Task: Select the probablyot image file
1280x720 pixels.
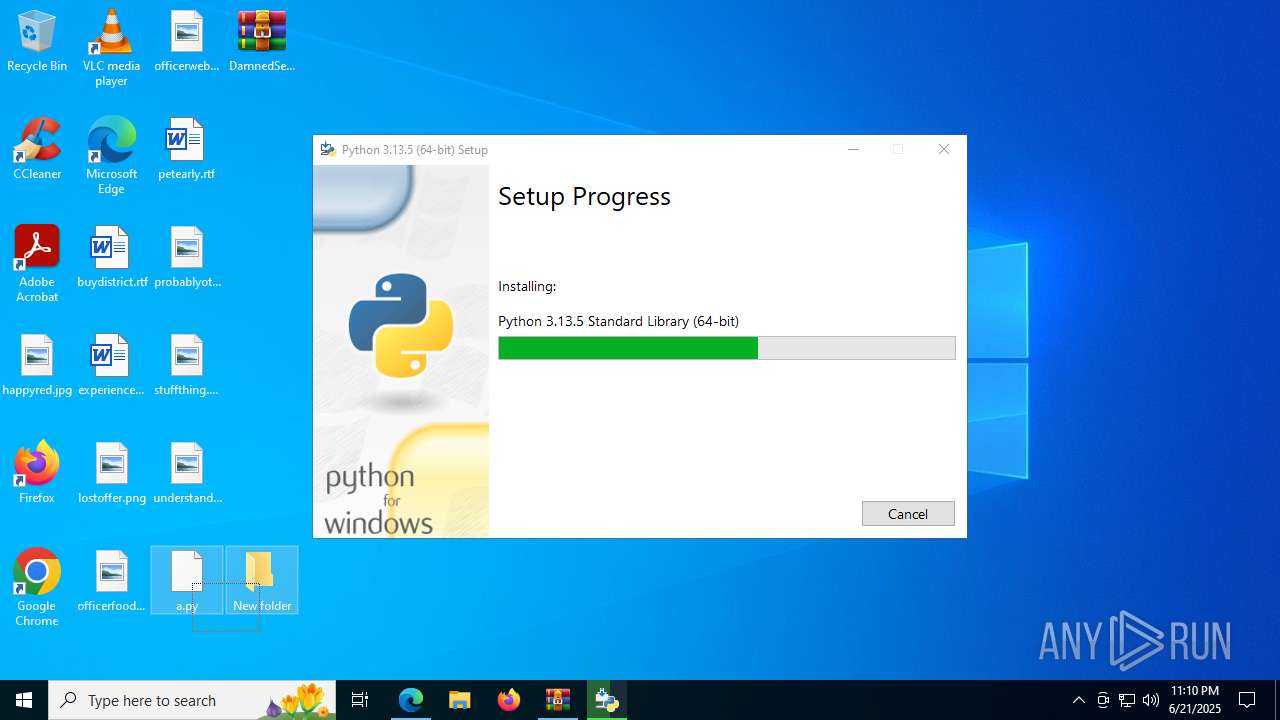Action: coord(187,258)
